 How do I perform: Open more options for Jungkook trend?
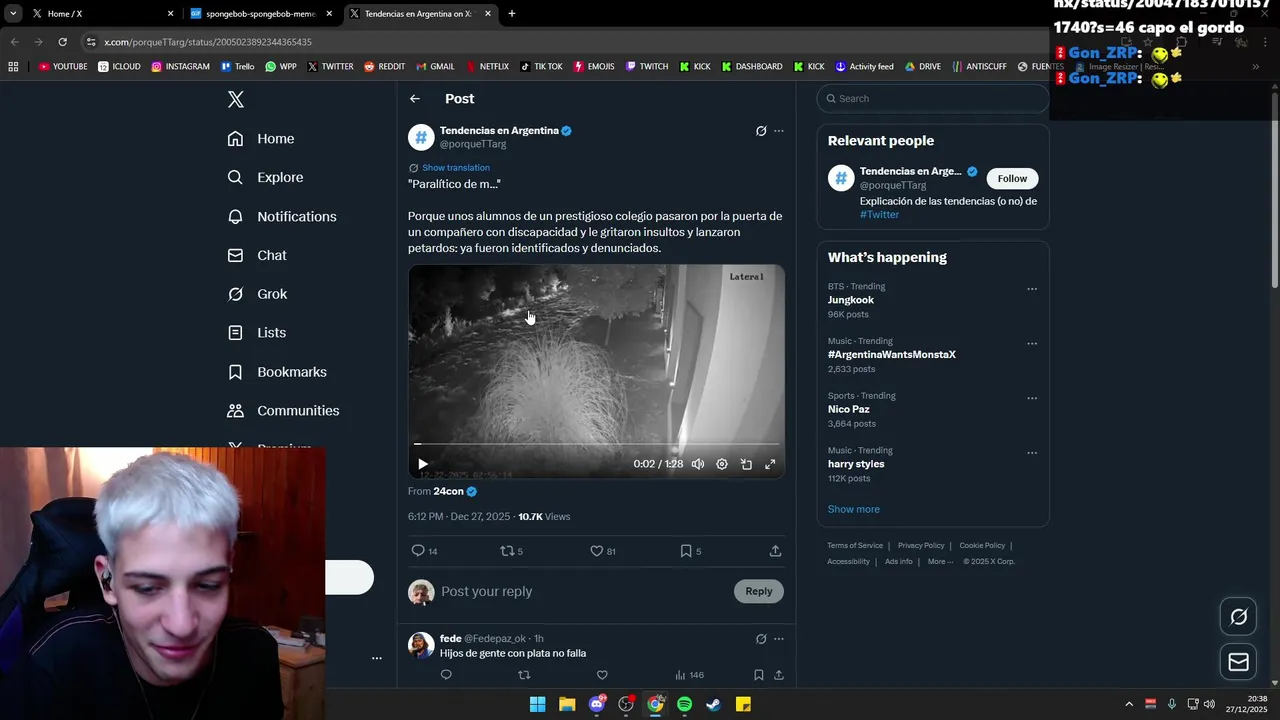tap(1032, 289)
